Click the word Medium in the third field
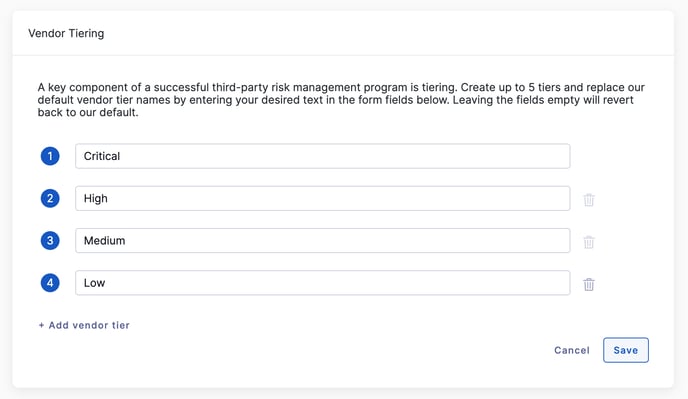 (x=104, y=241)
